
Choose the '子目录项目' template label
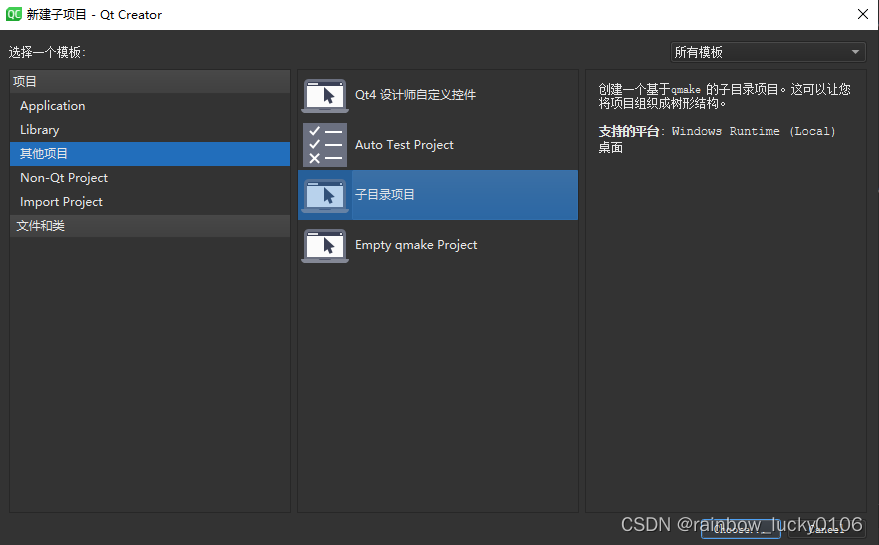pos(385,195)
